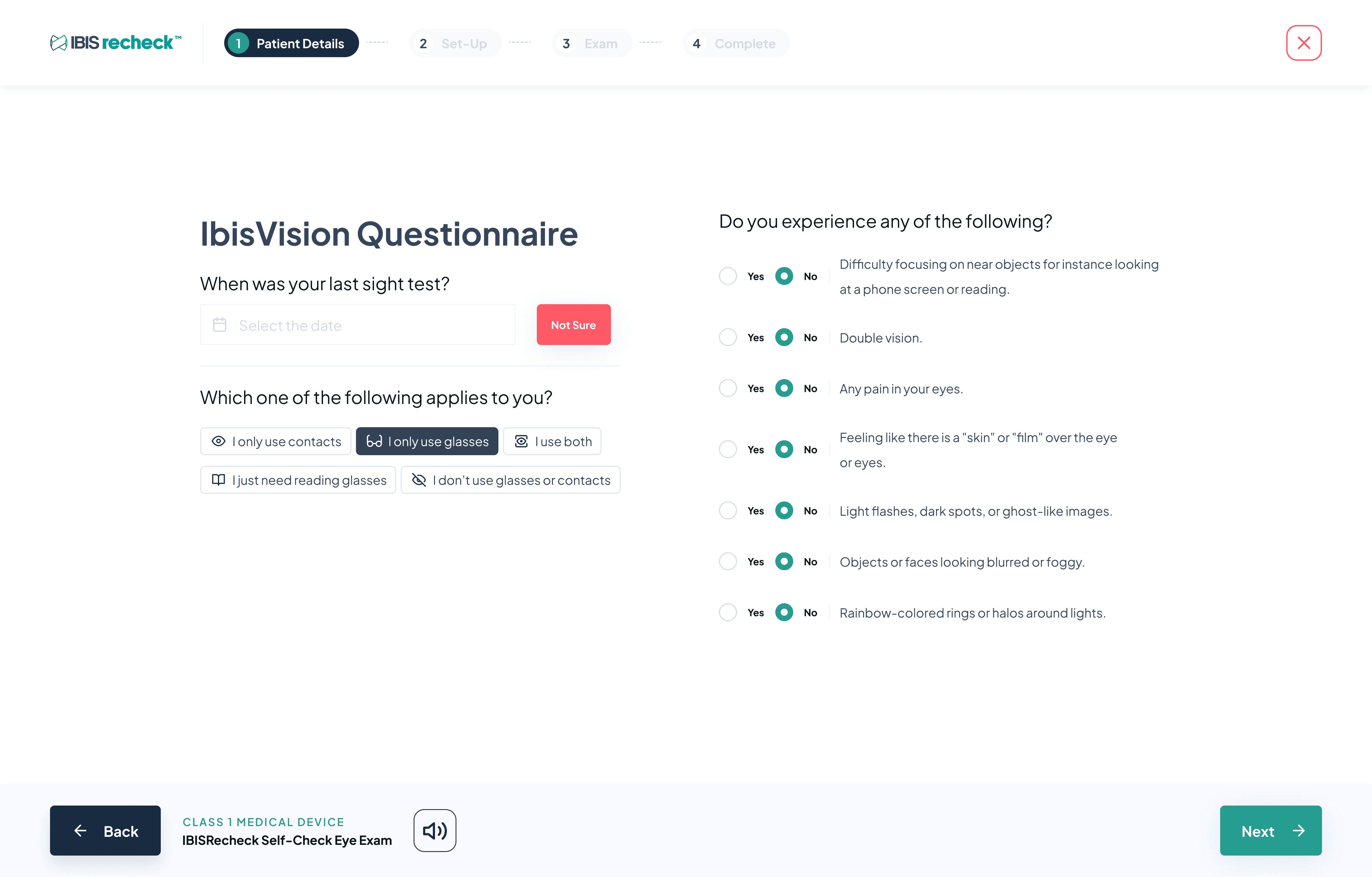The image size is (1372, 877).
Task: Switch to the Set-Up step
Action: click(x=455, y=43)
